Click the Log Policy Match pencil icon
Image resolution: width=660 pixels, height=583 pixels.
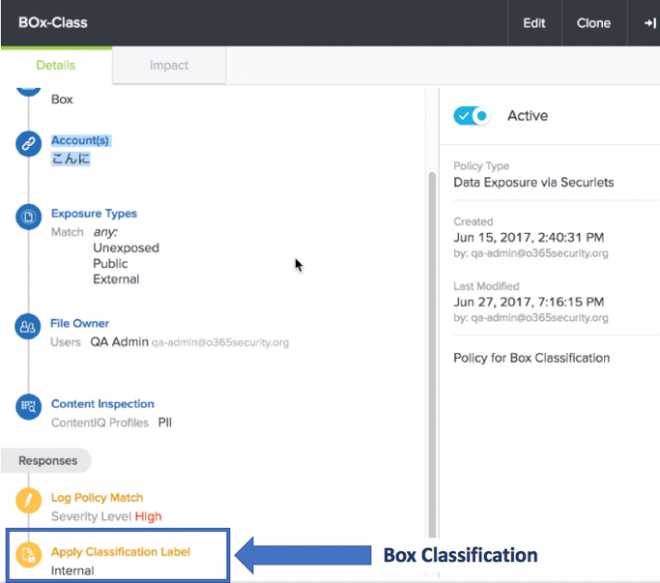click(28, 500)
